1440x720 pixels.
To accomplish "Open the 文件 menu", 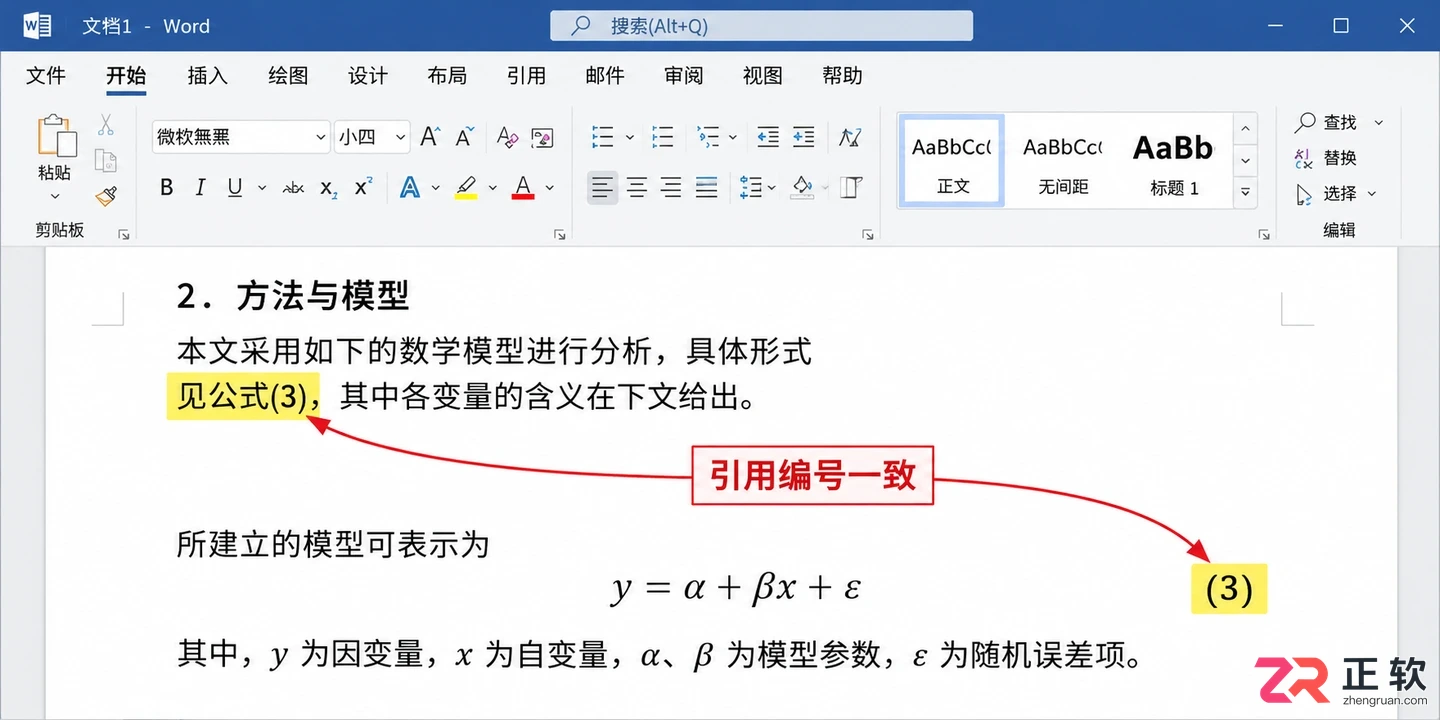I will tap(46, 76).
